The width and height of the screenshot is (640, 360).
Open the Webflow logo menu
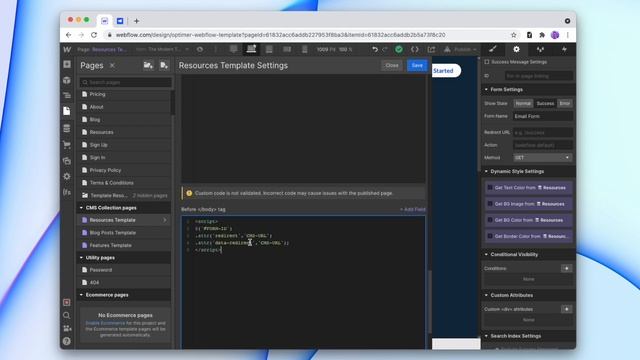[67, 49]
